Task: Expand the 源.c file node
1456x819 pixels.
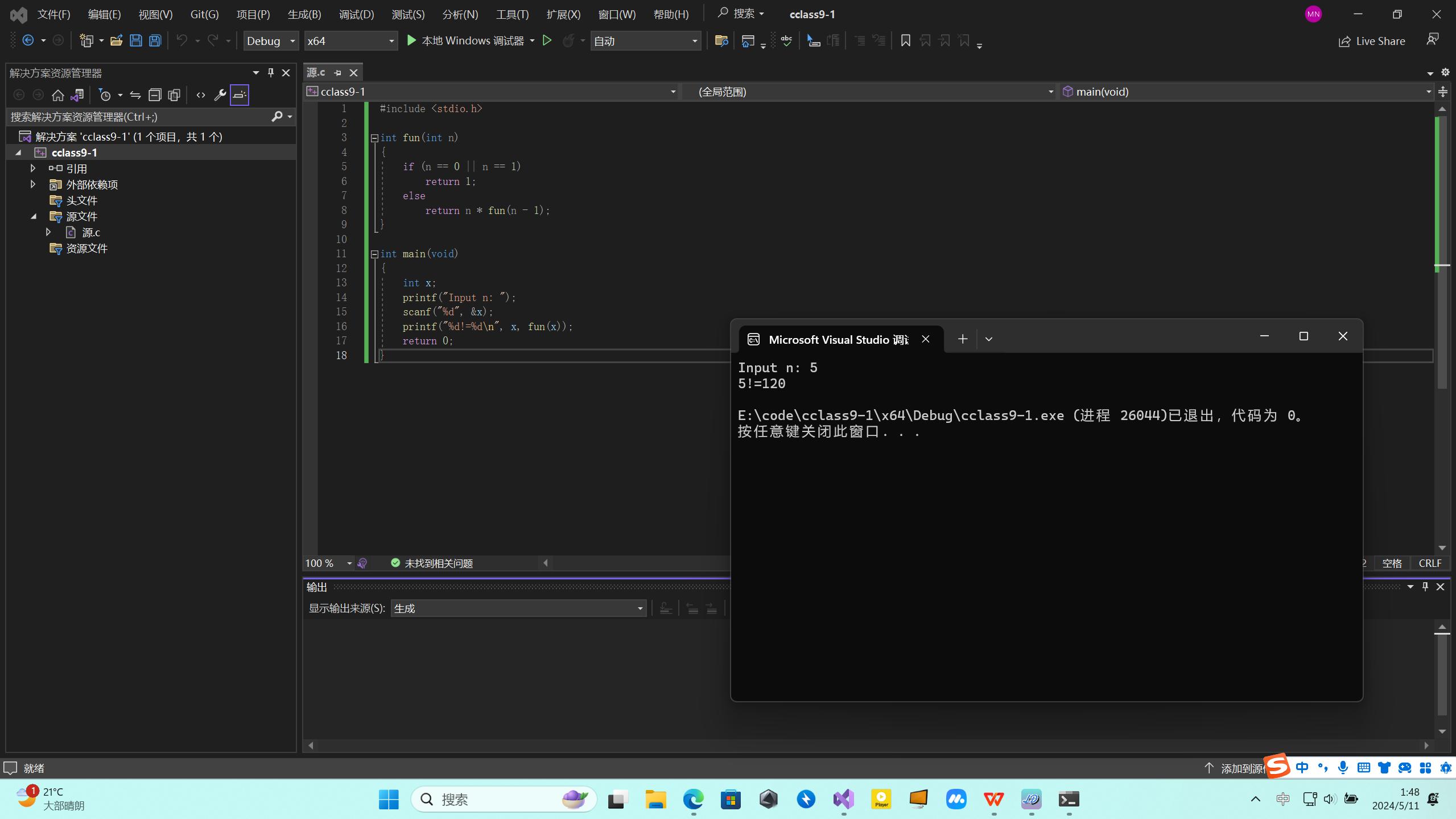Action: pos(49,232)
